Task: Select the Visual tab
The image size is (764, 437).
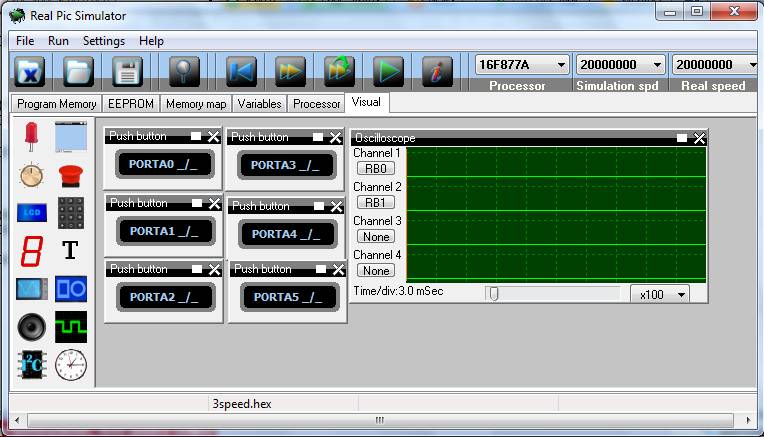Action: pos(366,102)
